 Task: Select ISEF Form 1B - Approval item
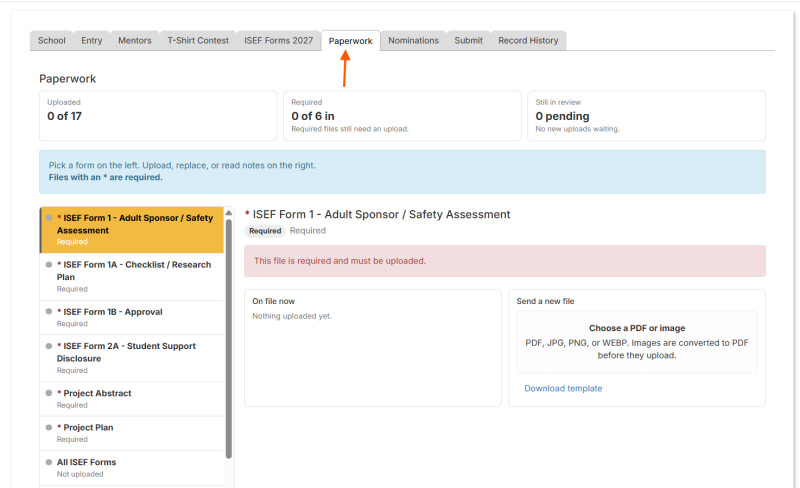click(132, 318)
